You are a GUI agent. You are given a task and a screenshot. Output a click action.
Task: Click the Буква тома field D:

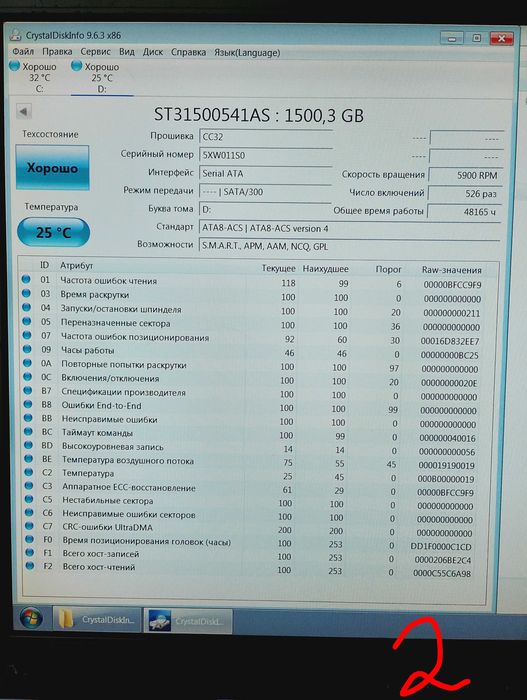coord(265,210)
